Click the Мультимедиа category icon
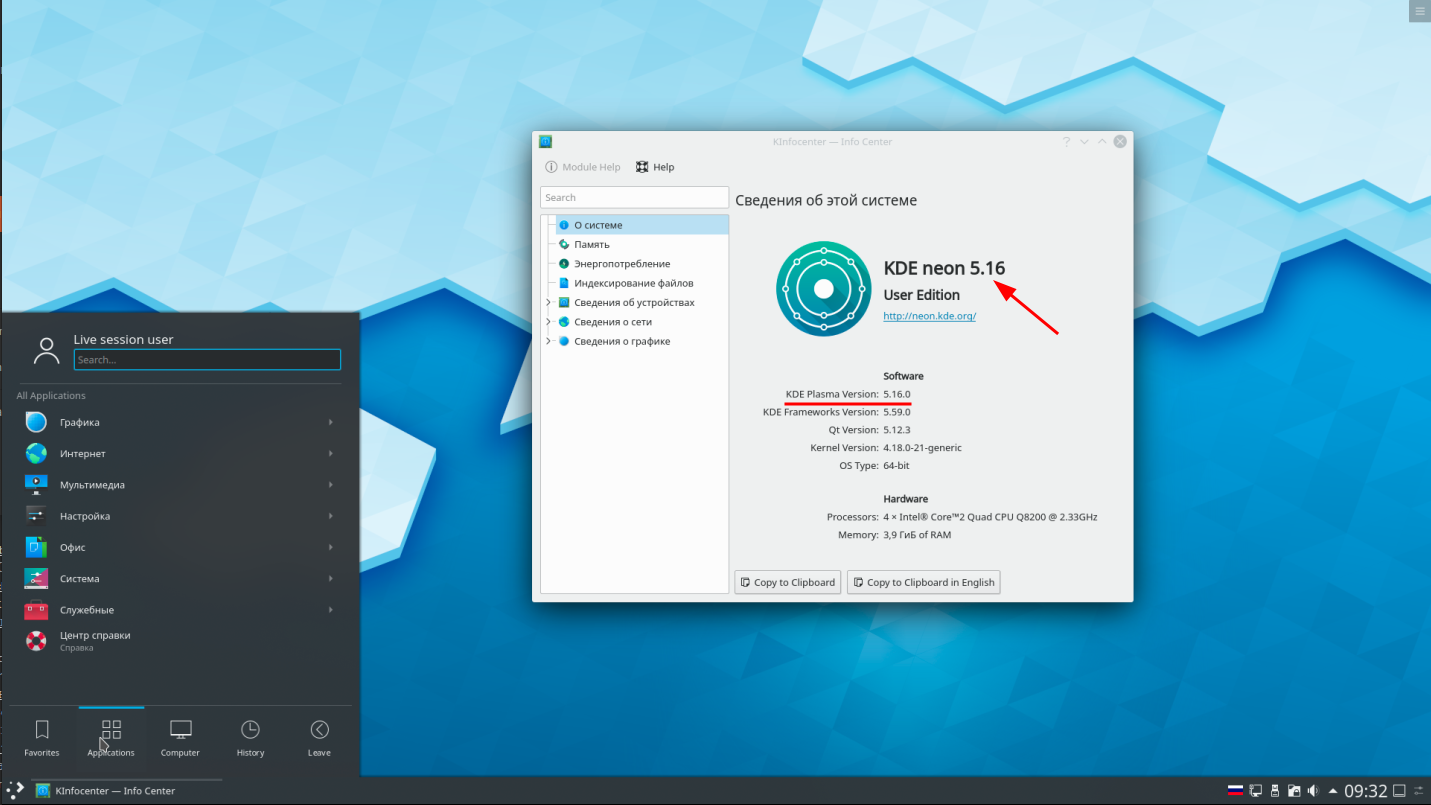 pyautogui.click(x=35, y=484)
